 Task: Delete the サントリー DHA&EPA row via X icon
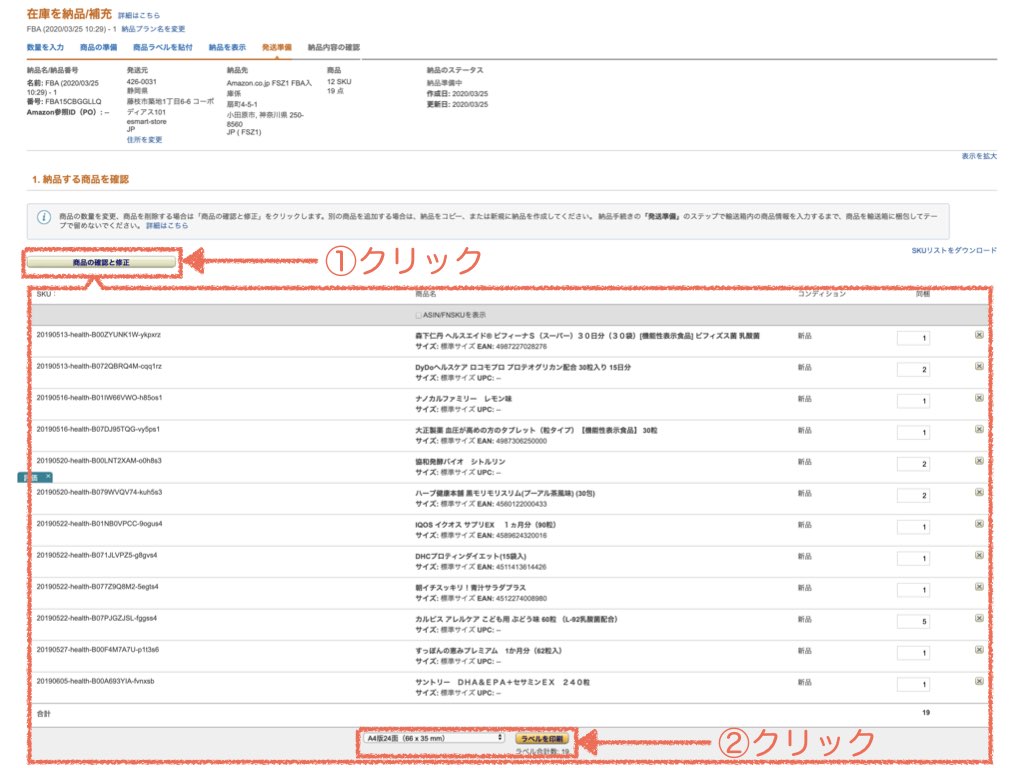point(979,681)
